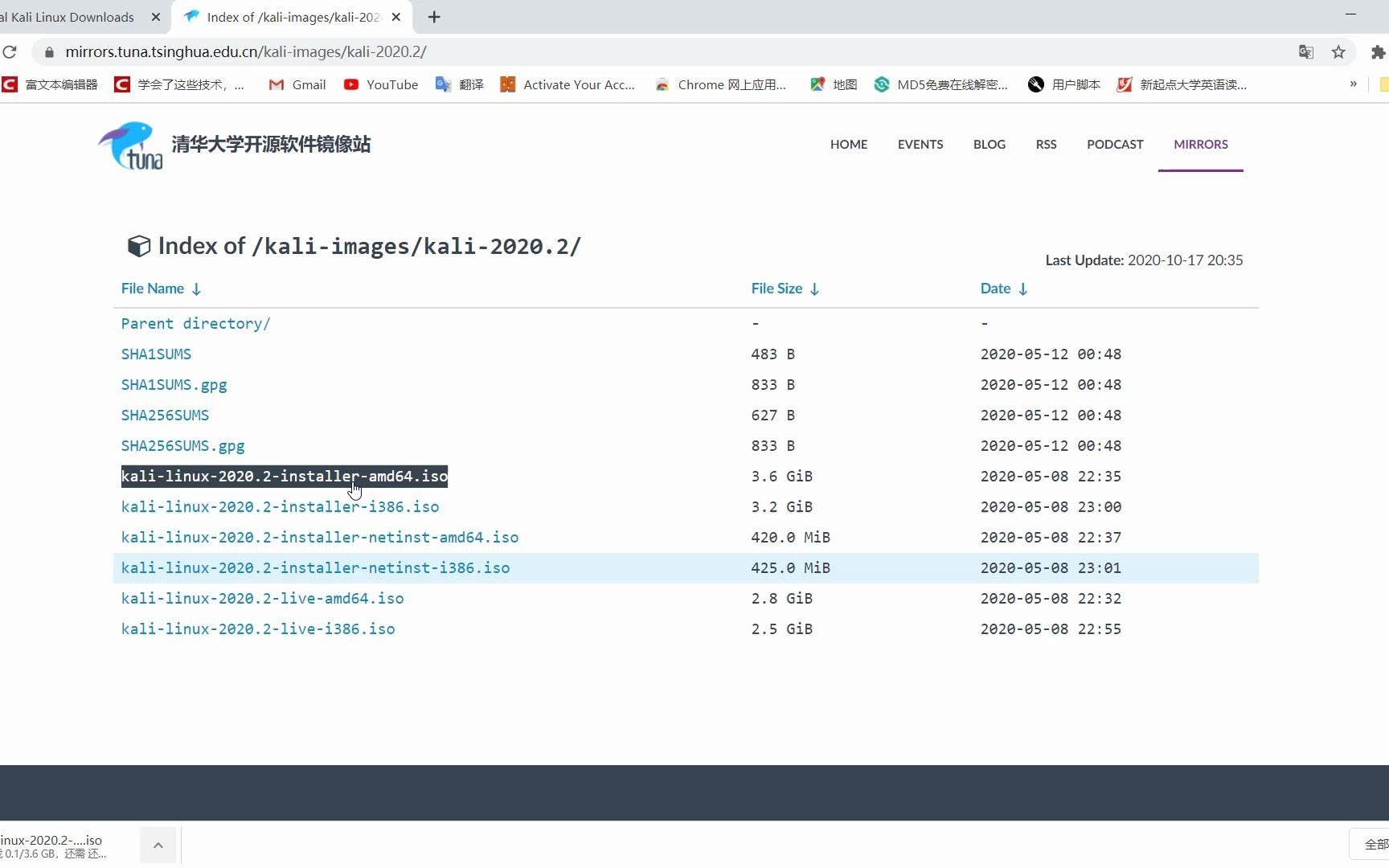
Task: Download kali-linux-2020.2-installer-i386.iso
Action: point(280,507)
